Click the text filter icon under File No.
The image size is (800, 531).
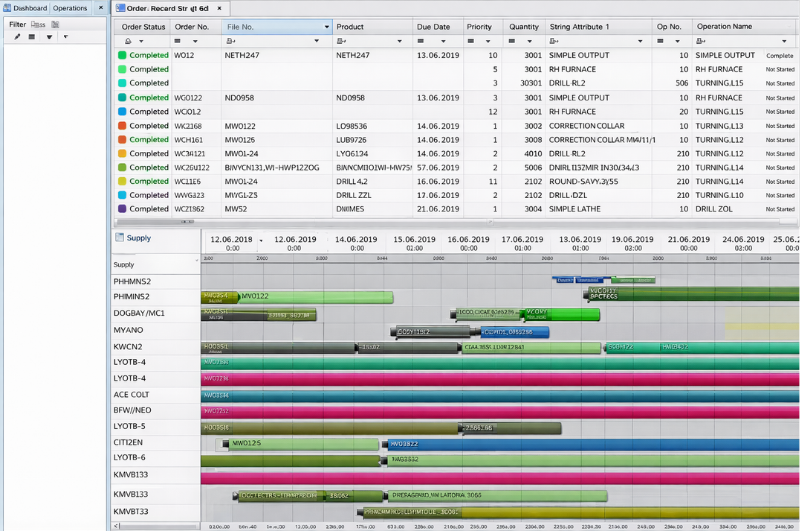point(231,41)
